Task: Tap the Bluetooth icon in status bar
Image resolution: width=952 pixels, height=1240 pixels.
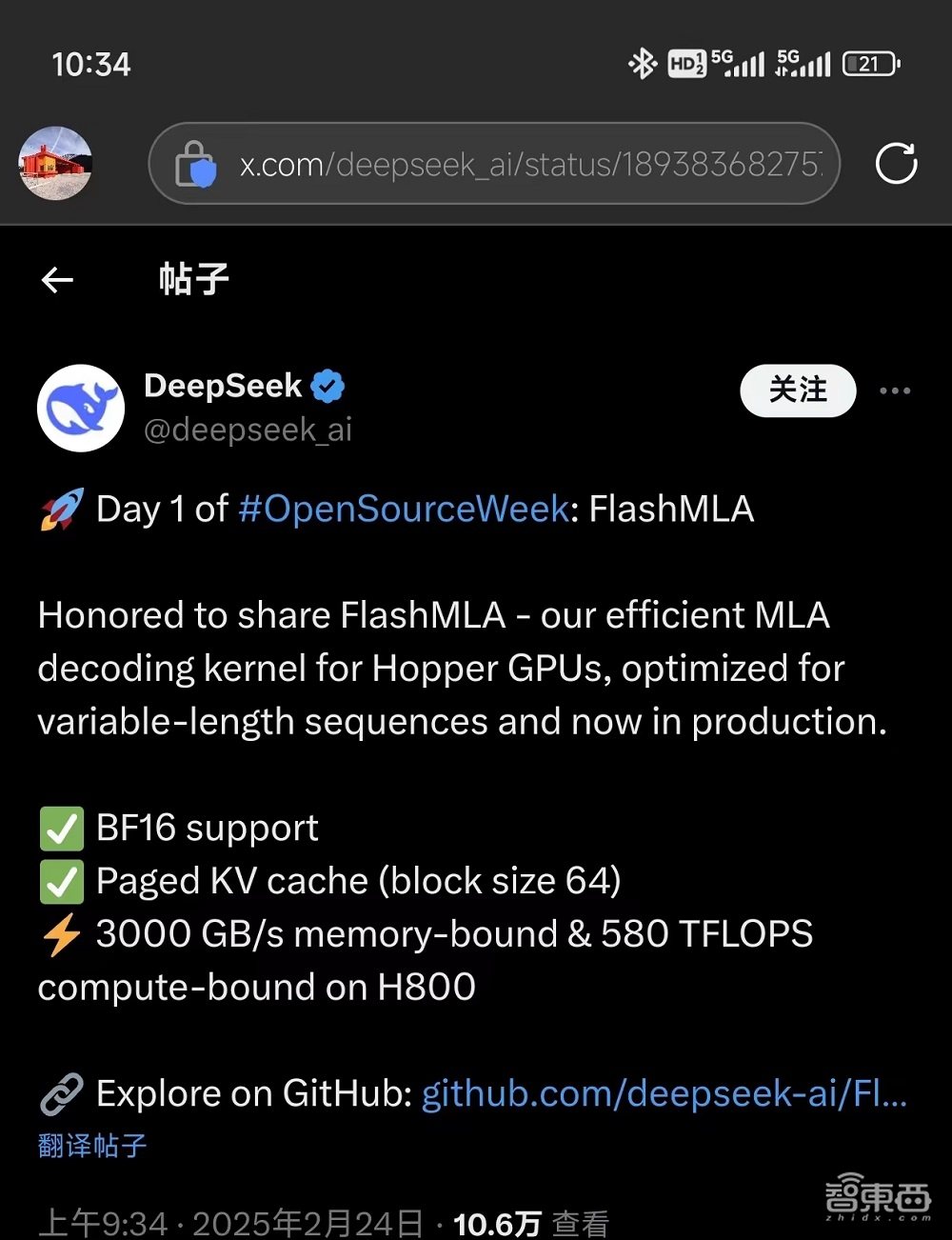Action: 641,63
